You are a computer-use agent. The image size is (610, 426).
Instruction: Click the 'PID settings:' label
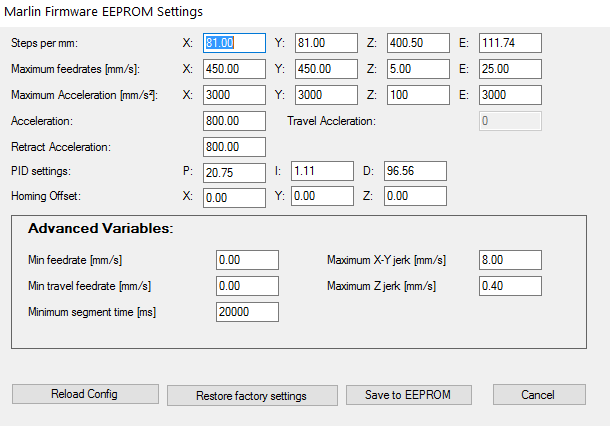coord(41,171)
